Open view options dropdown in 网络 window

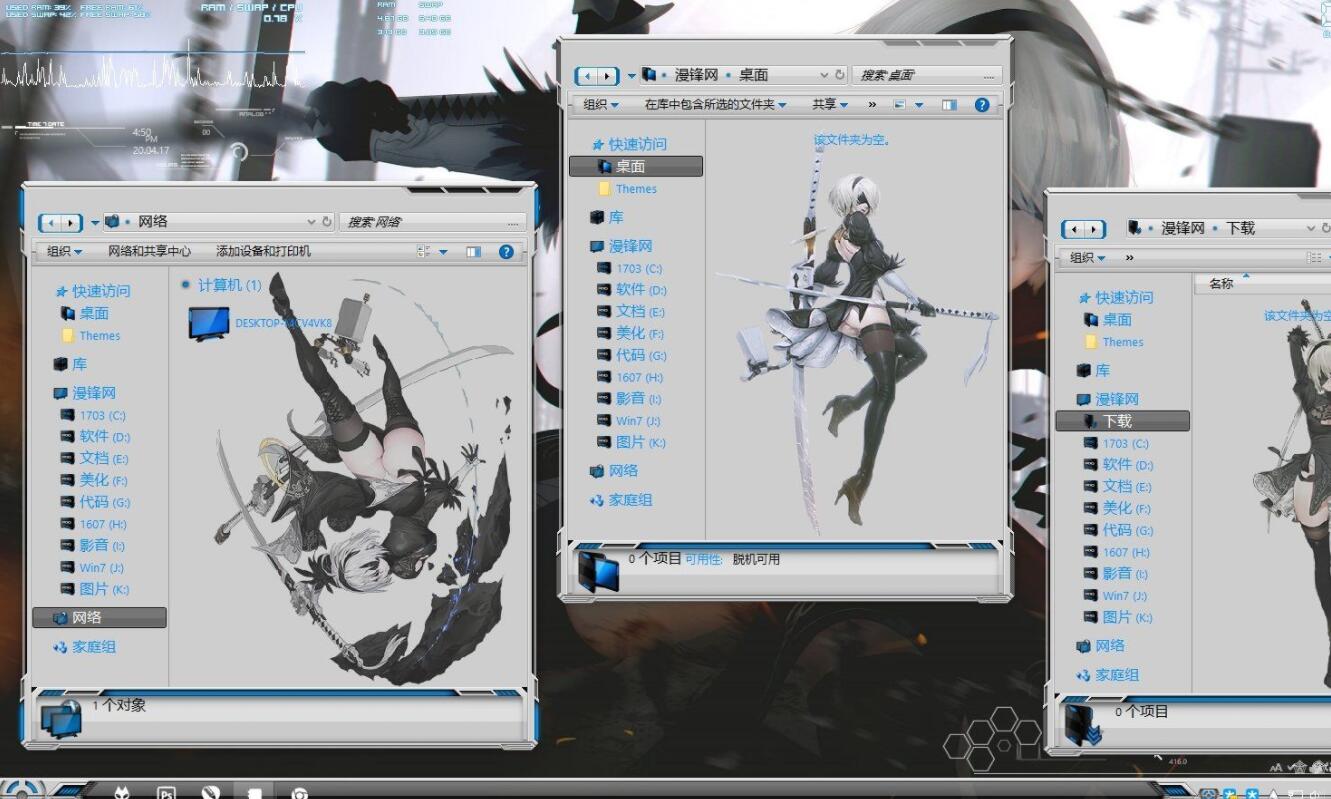pyautogui.click(x=443, y=252)
